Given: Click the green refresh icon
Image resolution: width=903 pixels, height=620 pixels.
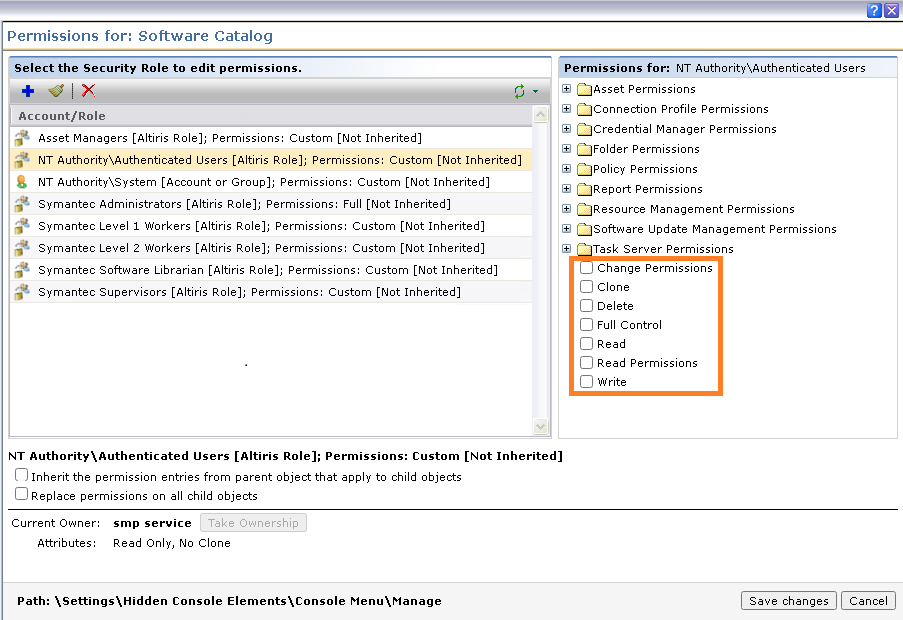Looking at the screenshot, I should point(519,91).
